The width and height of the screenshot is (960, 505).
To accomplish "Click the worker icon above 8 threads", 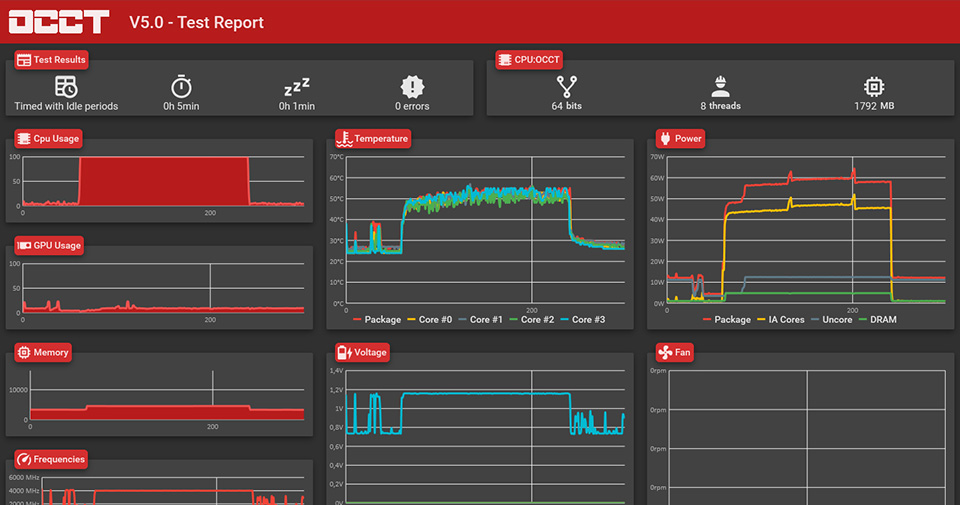I will 721,87.
